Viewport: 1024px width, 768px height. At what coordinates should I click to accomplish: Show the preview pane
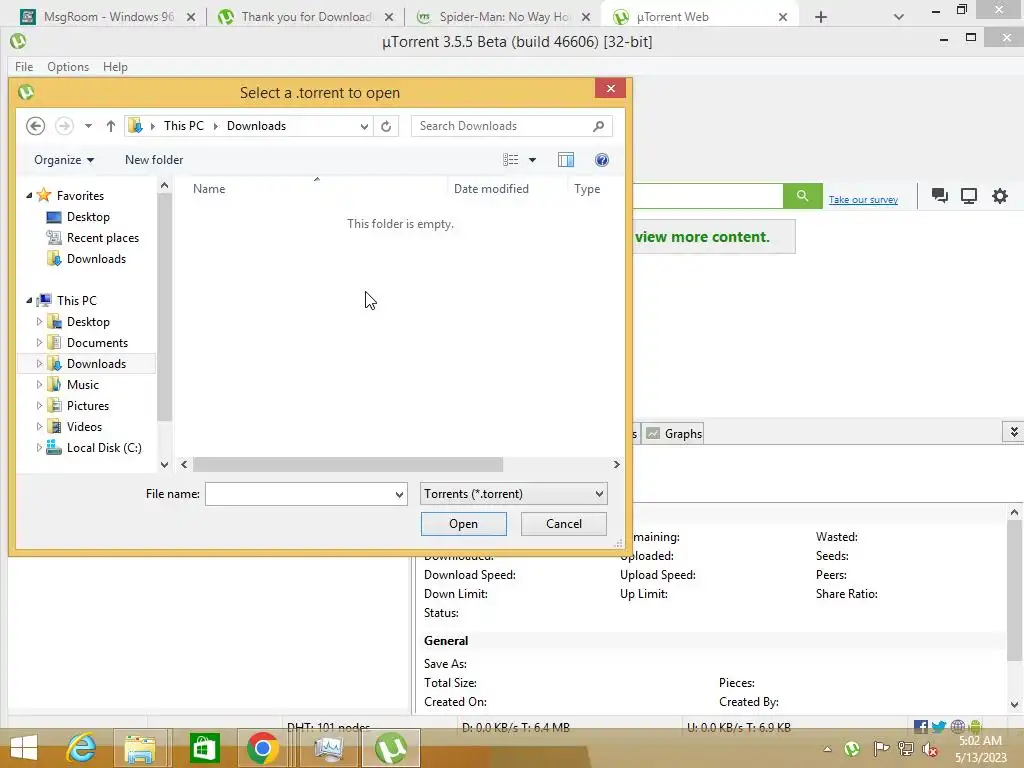click(x=566, y=160)
